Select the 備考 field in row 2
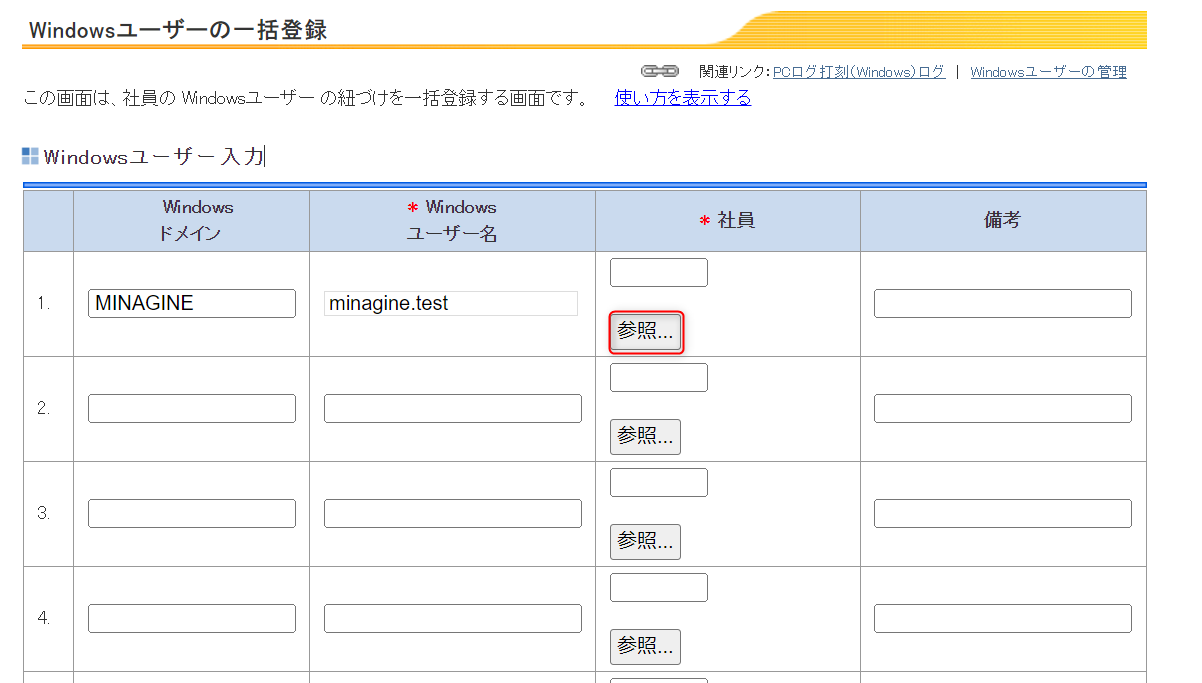 tap(1003, 408)
